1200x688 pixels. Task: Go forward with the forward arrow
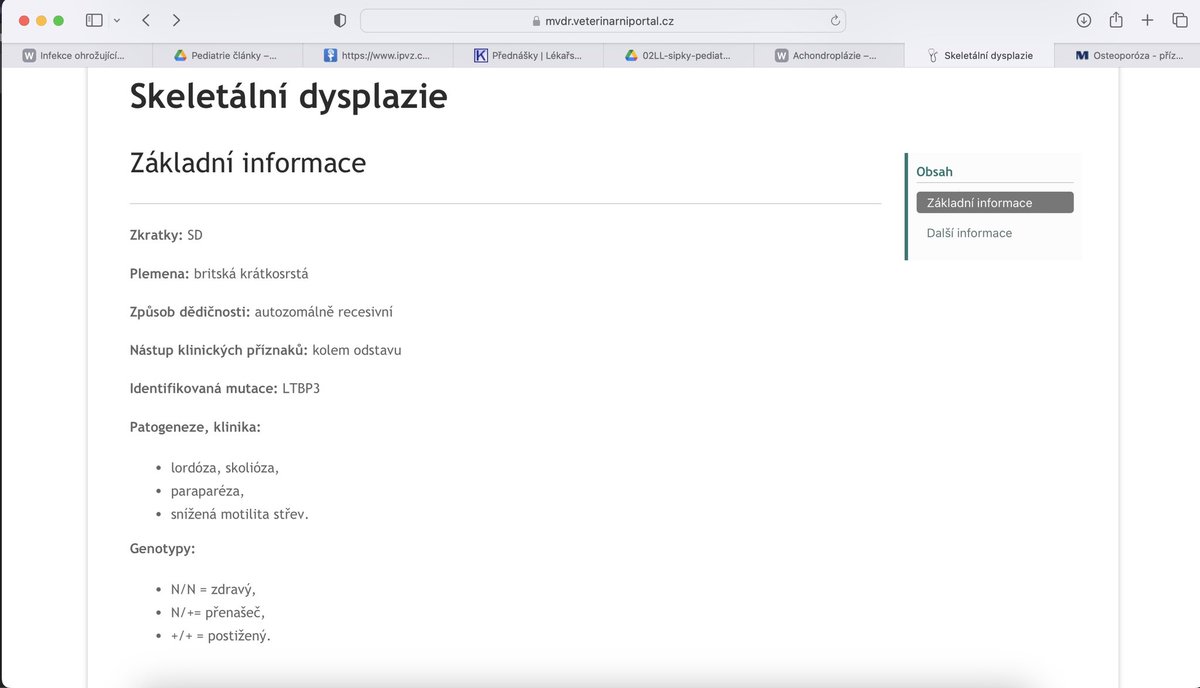[x=176, y=20]
